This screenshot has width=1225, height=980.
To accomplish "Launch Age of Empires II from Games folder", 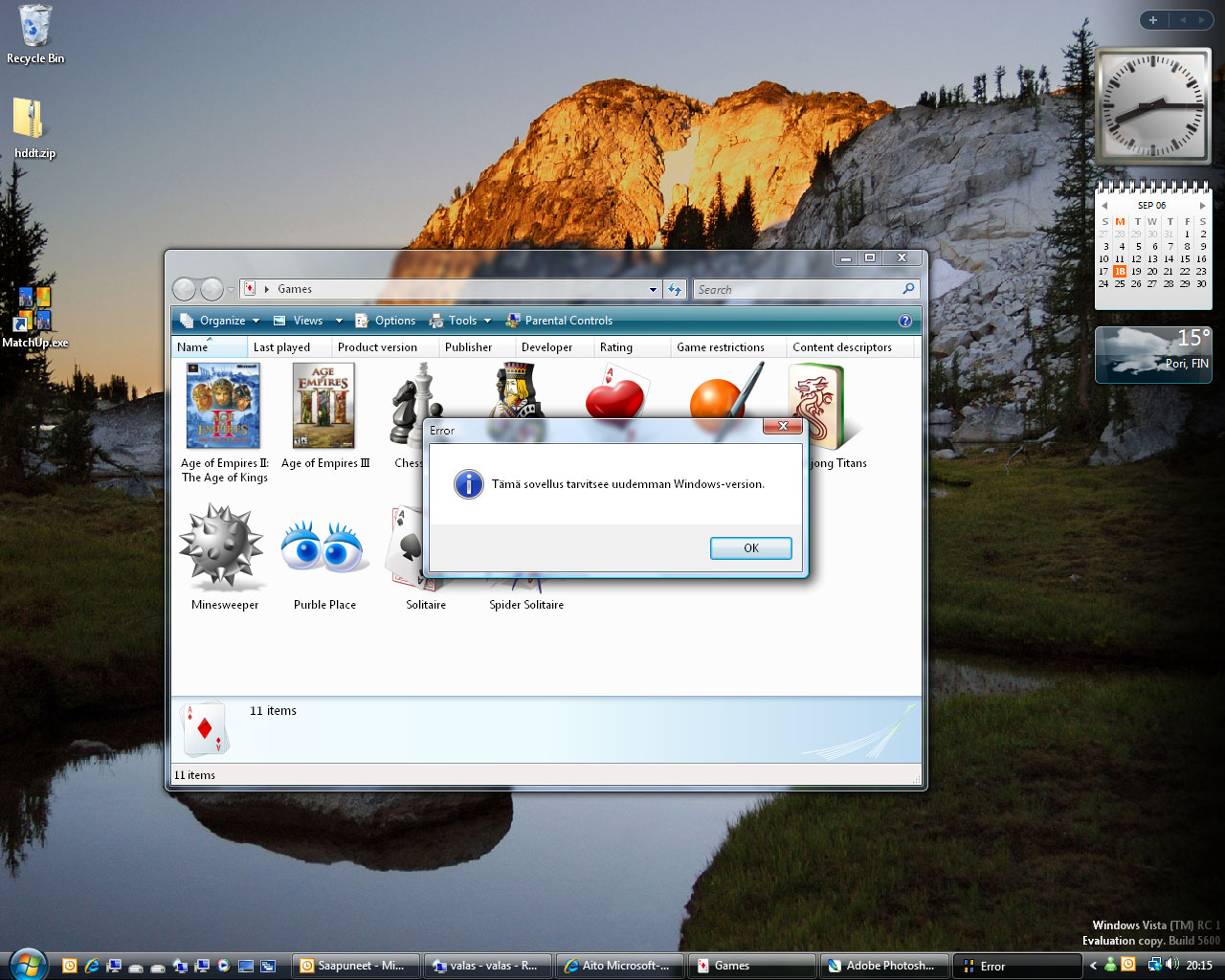I will [x=224, y=405].
